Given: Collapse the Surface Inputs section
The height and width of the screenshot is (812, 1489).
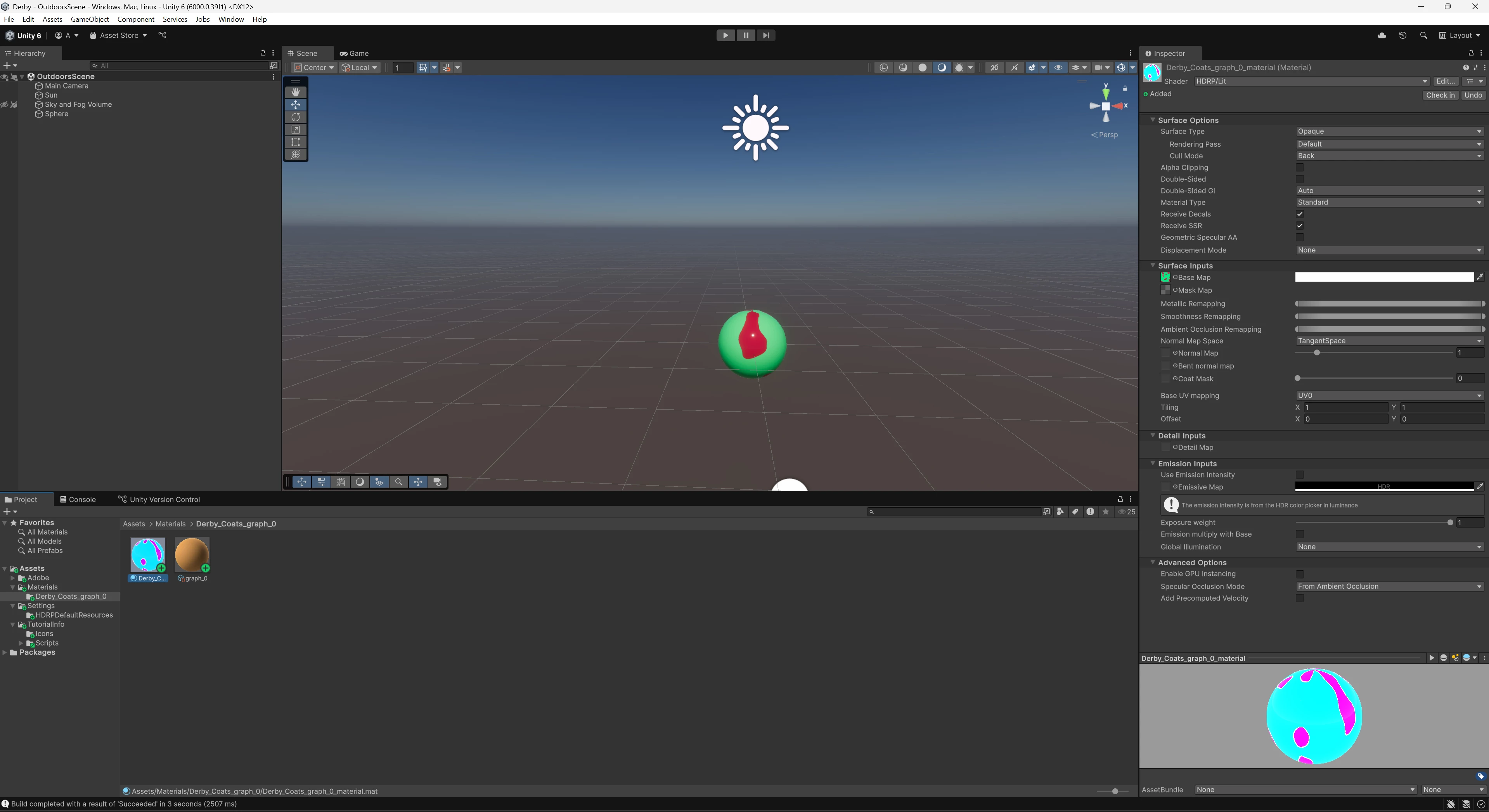Looking at the screenshot, I should 1153,266.
